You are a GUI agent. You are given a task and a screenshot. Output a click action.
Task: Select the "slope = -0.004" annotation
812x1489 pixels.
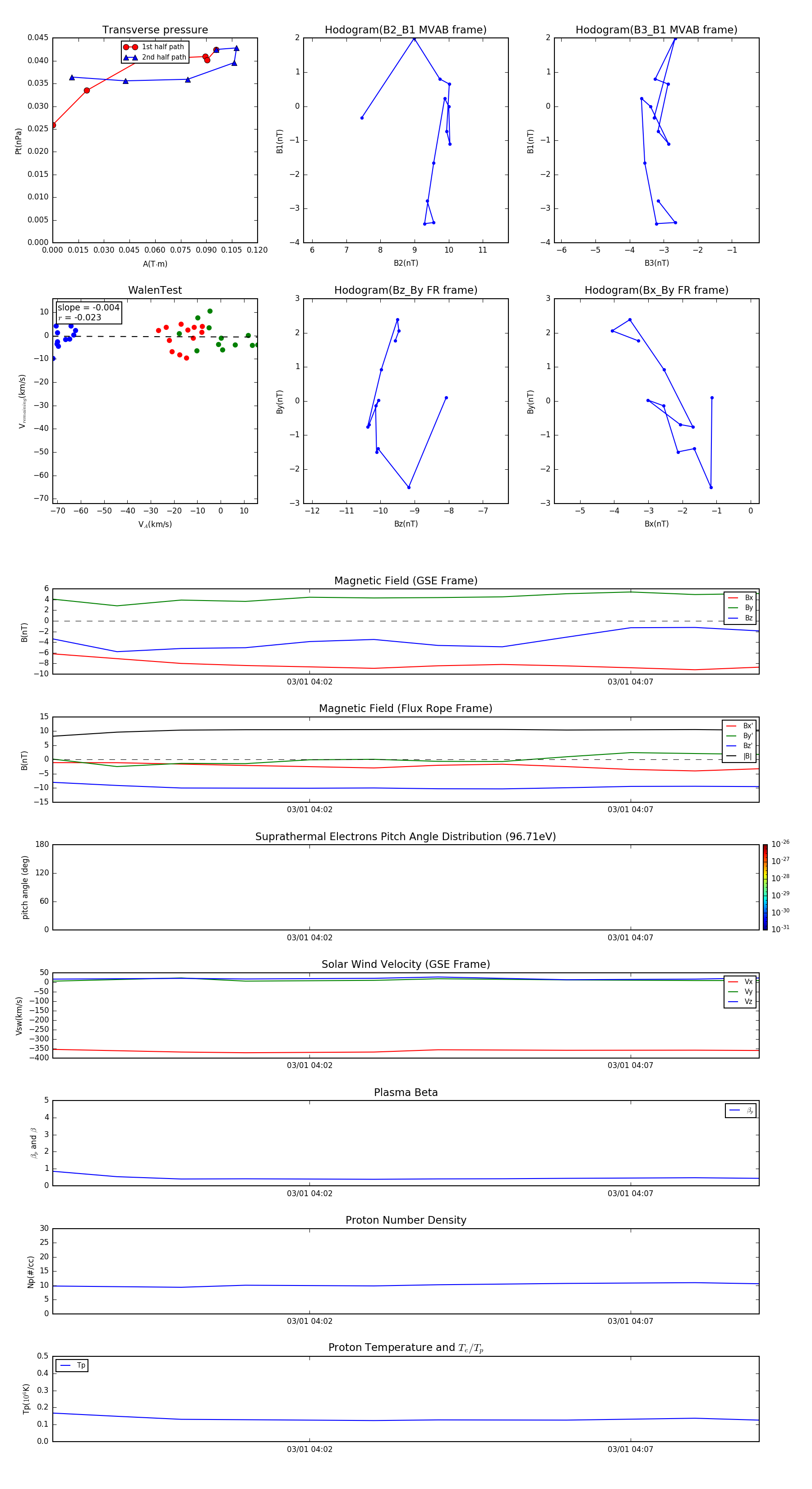point(88,308)
